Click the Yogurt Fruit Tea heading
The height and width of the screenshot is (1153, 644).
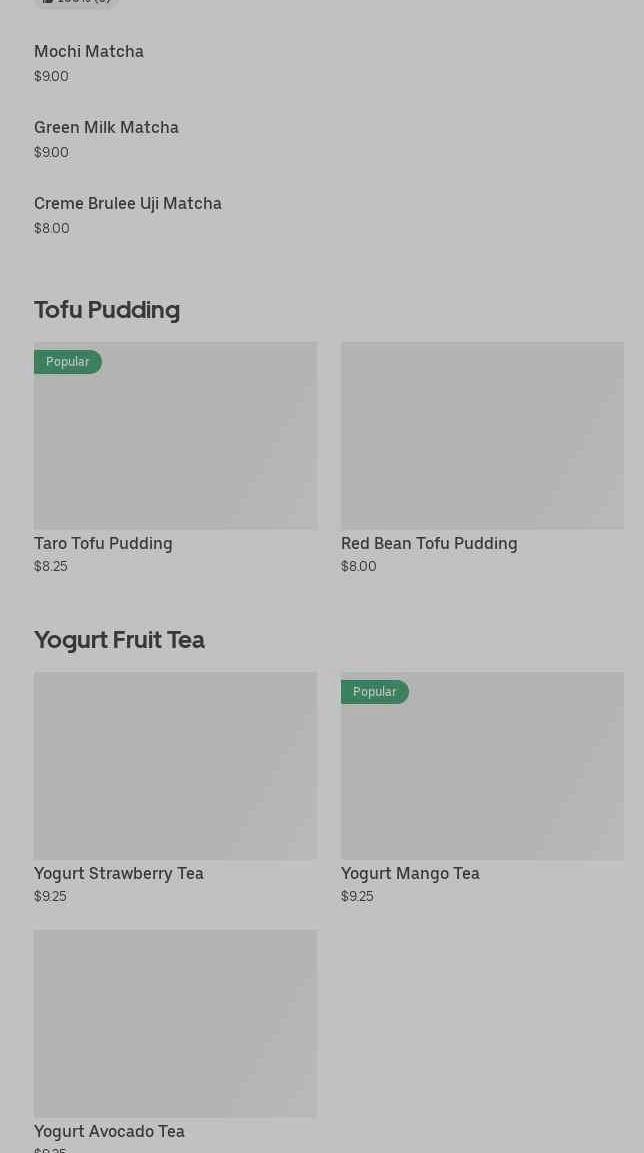pos(119,640)
